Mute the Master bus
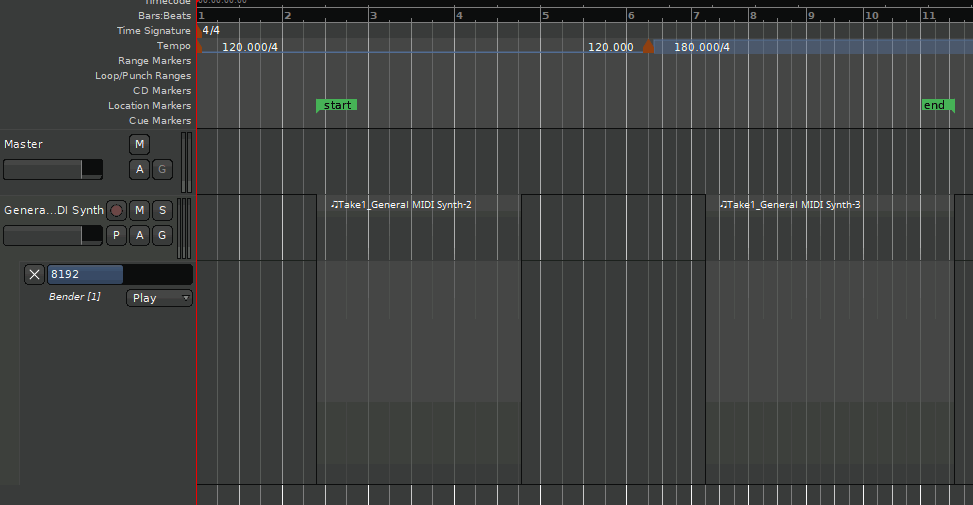Image resolution: width=973 pixels, height=505 pixels. tap(139, 144)
